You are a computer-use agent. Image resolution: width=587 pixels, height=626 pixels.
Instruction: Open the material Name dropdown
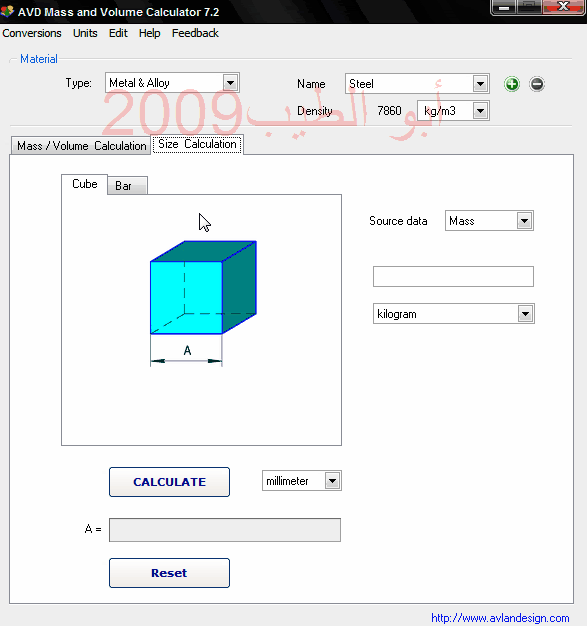pyautogui.click(x=480, y=84)
